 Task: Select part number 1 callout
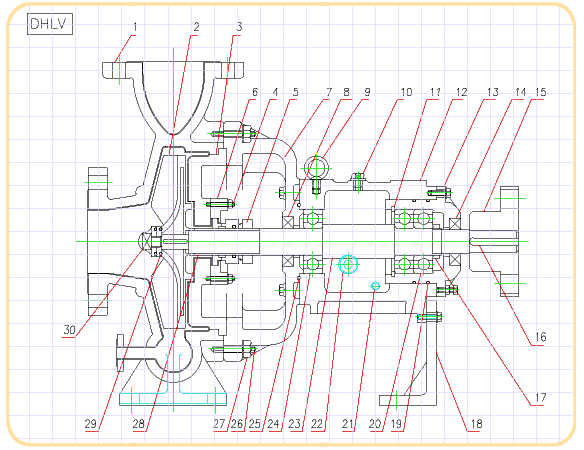135,27
